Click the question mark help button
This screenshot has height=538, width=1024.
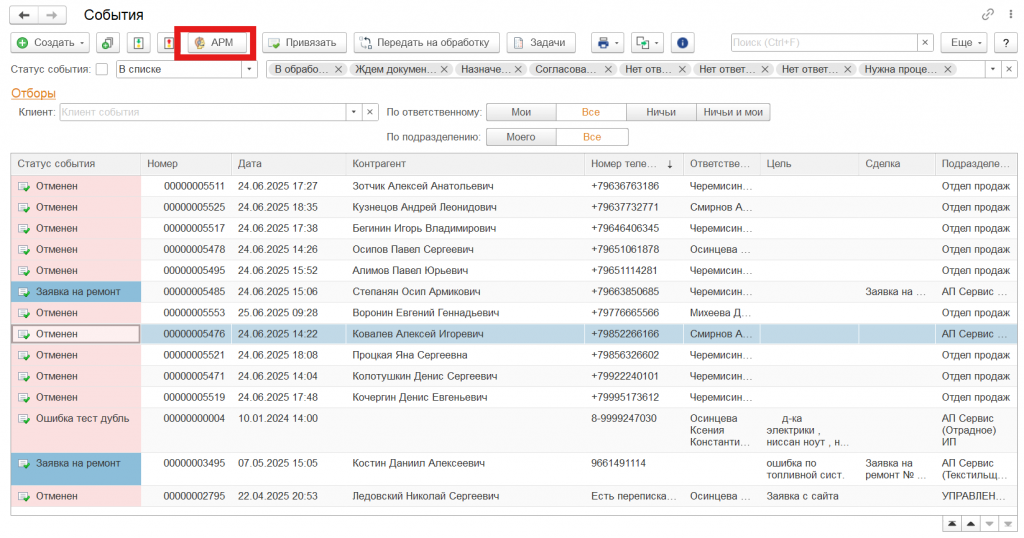[x=1004, y=43]
